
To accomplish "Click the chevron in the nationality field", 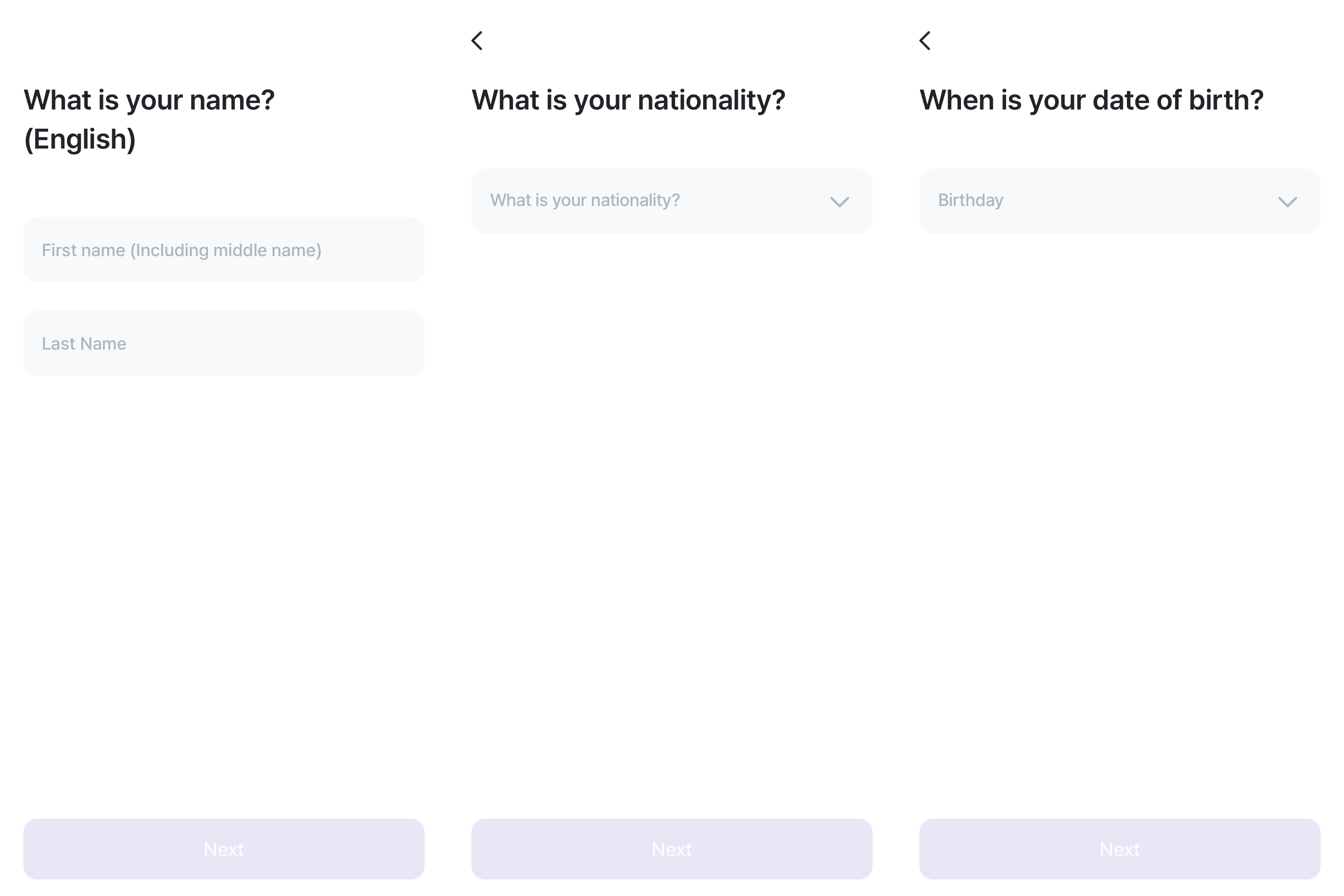I will pos(839,202).
